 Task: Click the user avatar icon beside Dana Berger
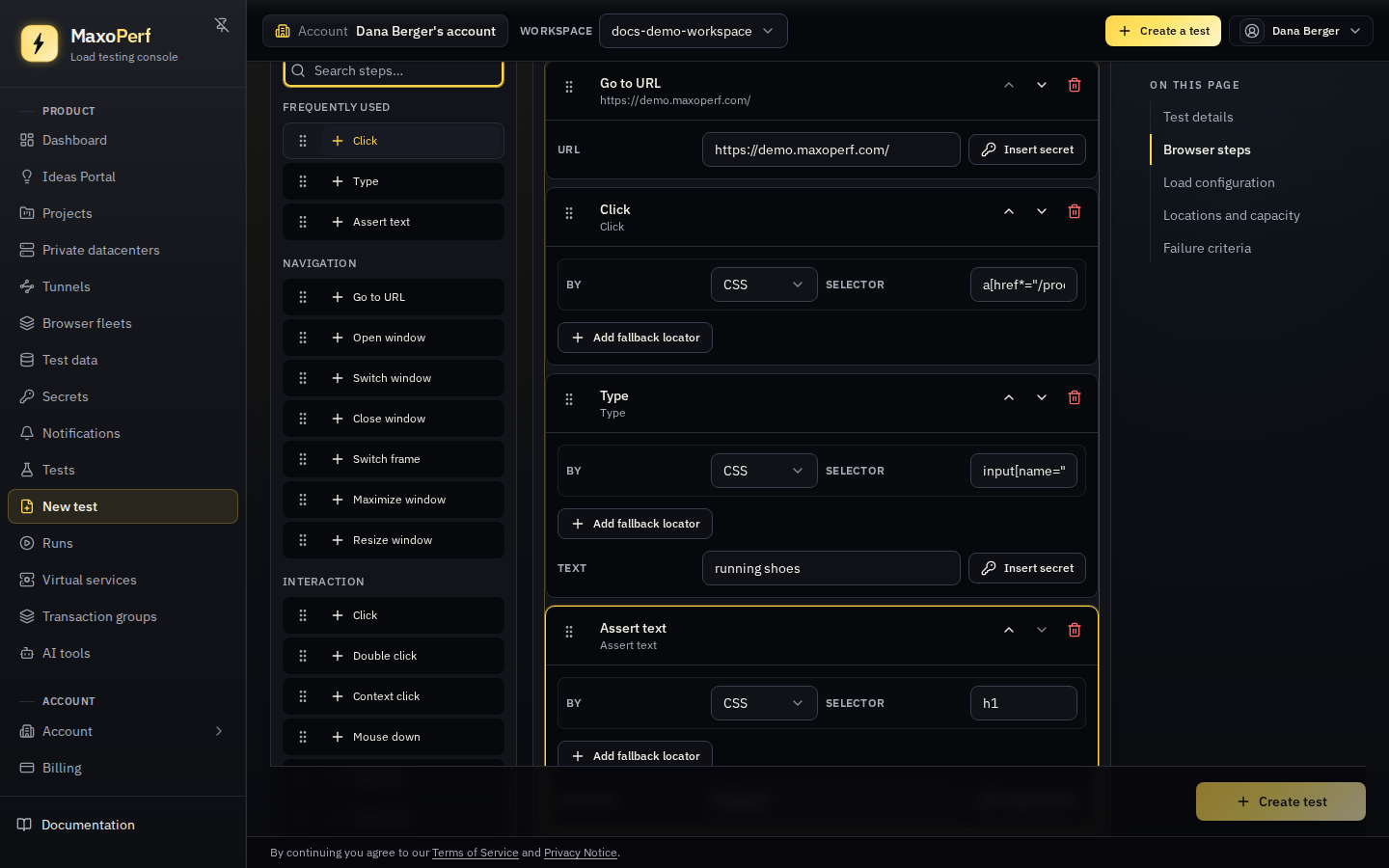[x=1252, y=31]
